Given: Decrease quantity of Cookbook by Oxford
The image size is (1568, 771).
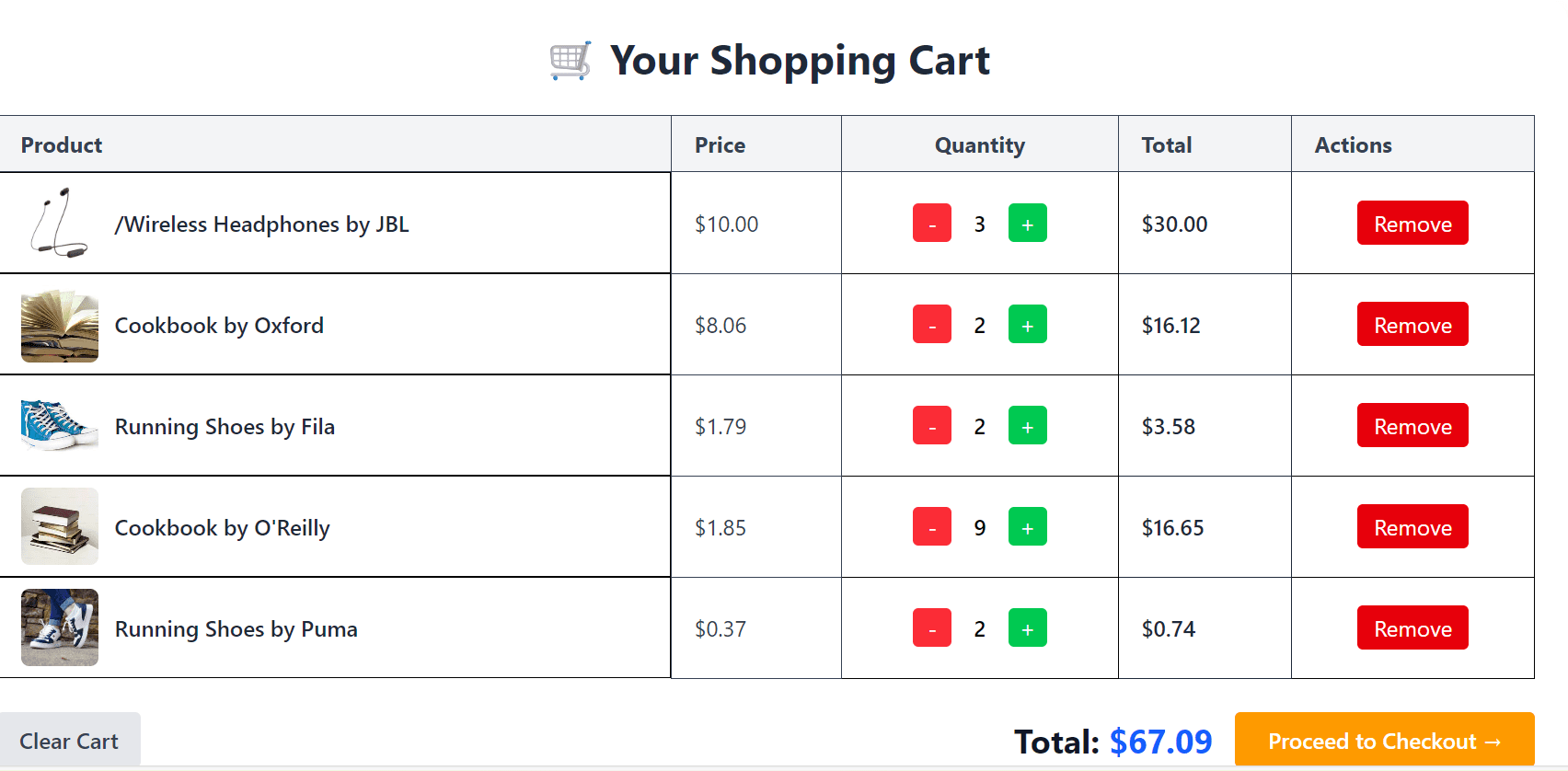Looking at the screenshot, I should (x=932, y=324).
